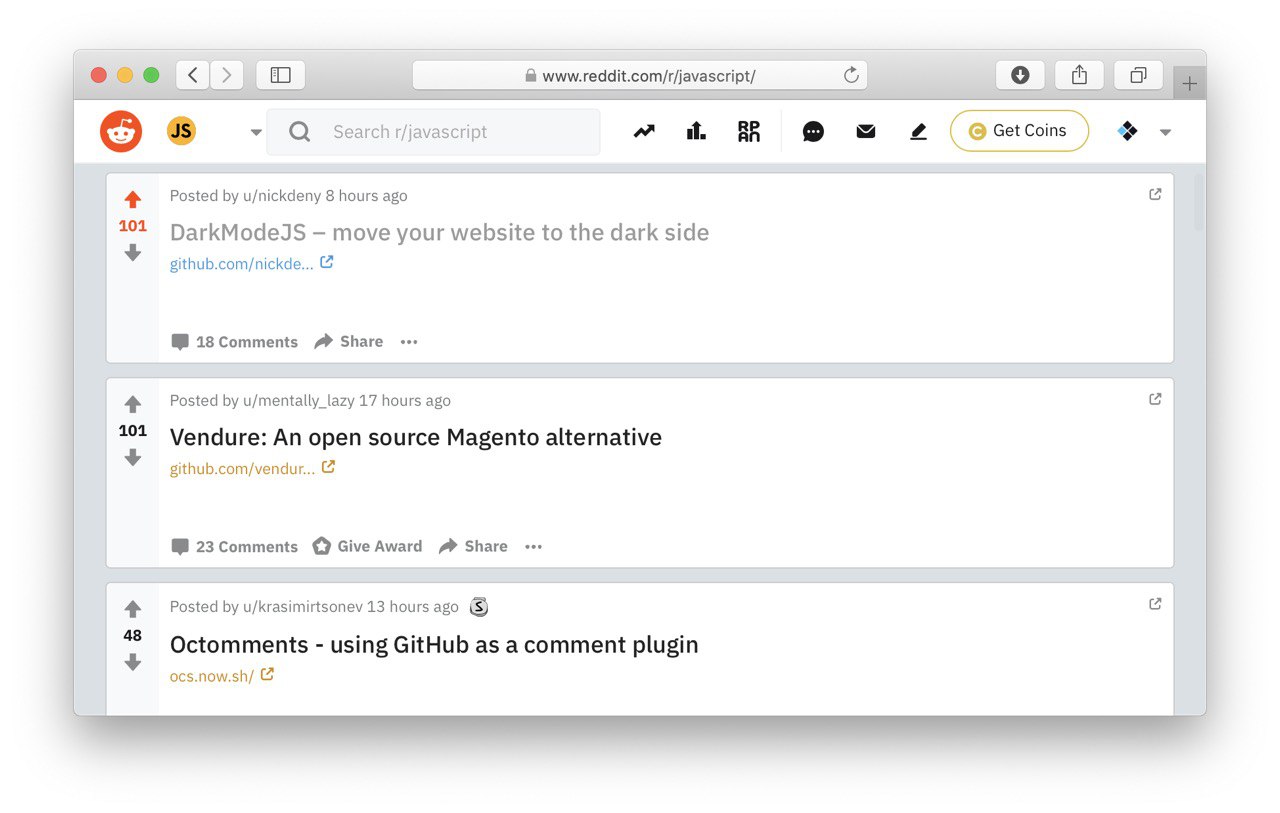Upvote the Vendure post
Viewport: 1280px width, 813px height.
(133, 405)
